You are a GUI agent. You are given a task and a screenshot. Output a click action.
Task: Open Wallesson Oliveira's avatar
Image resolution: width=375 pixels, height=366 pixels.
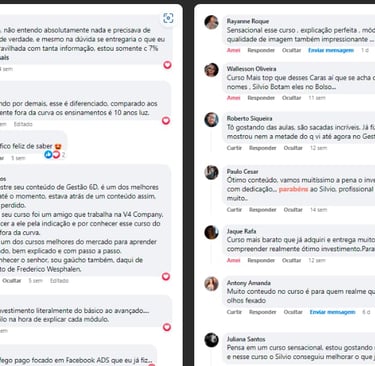211,70
